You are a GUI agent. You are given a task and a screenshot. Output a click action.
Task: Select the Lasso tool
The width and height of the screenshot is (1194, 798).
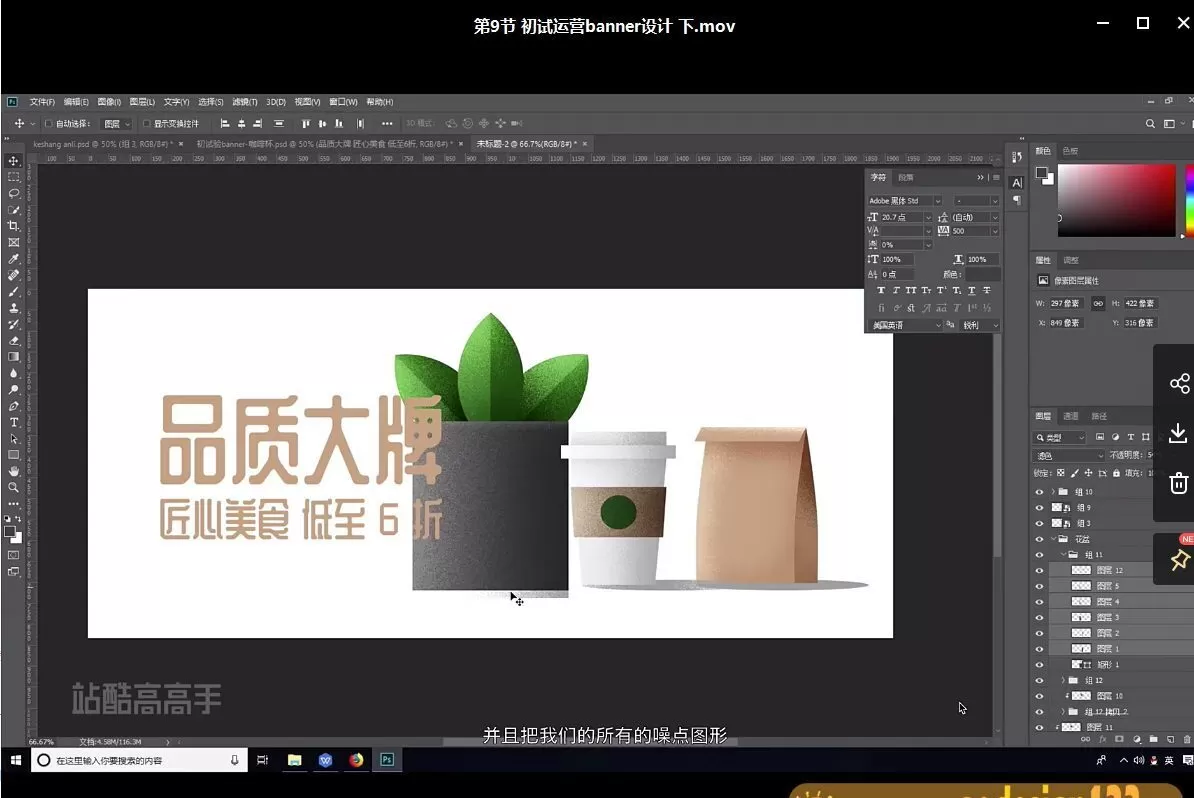14,192
